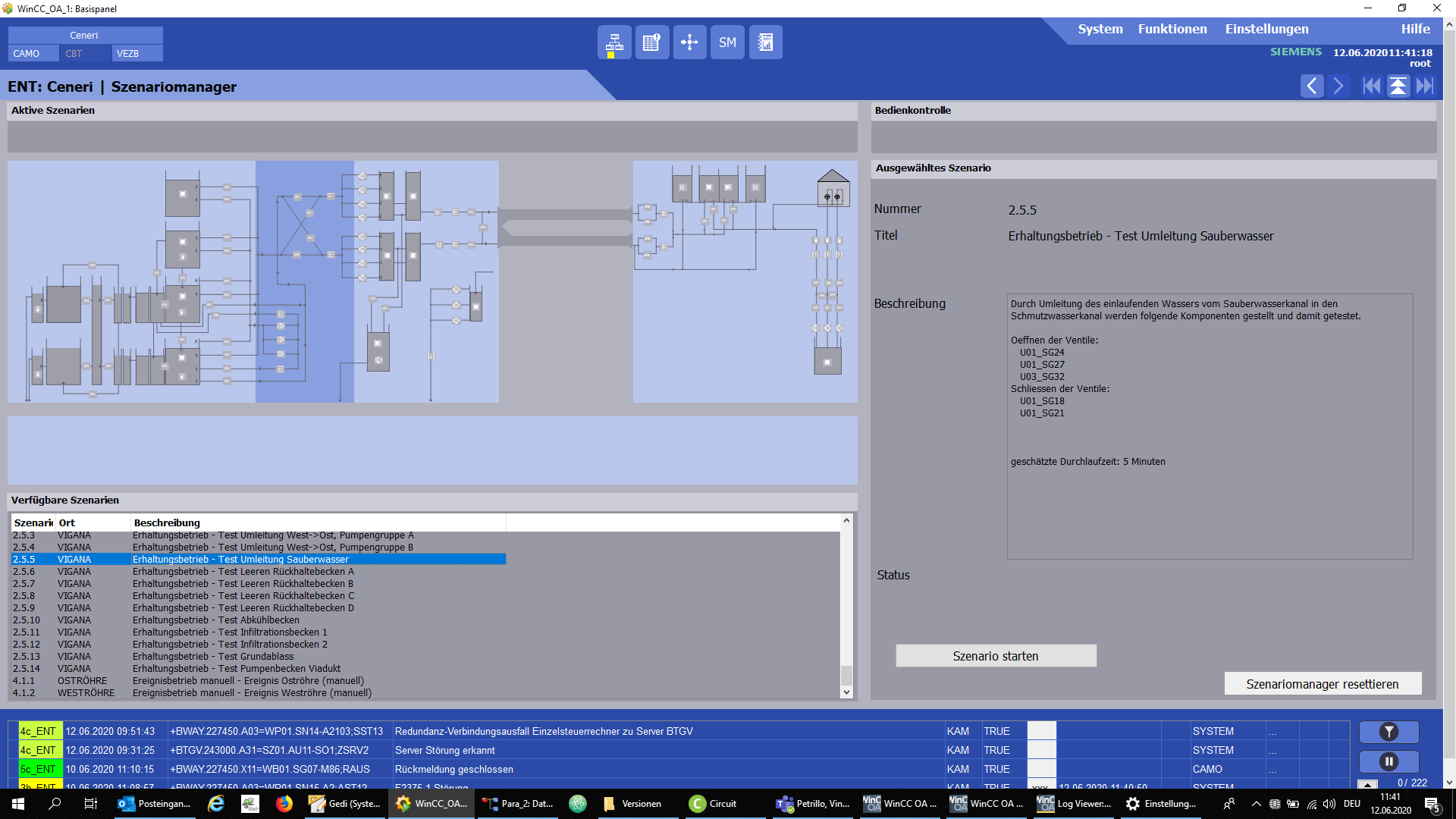Open the alarm filter funnel button

(x=1389, y=732)
